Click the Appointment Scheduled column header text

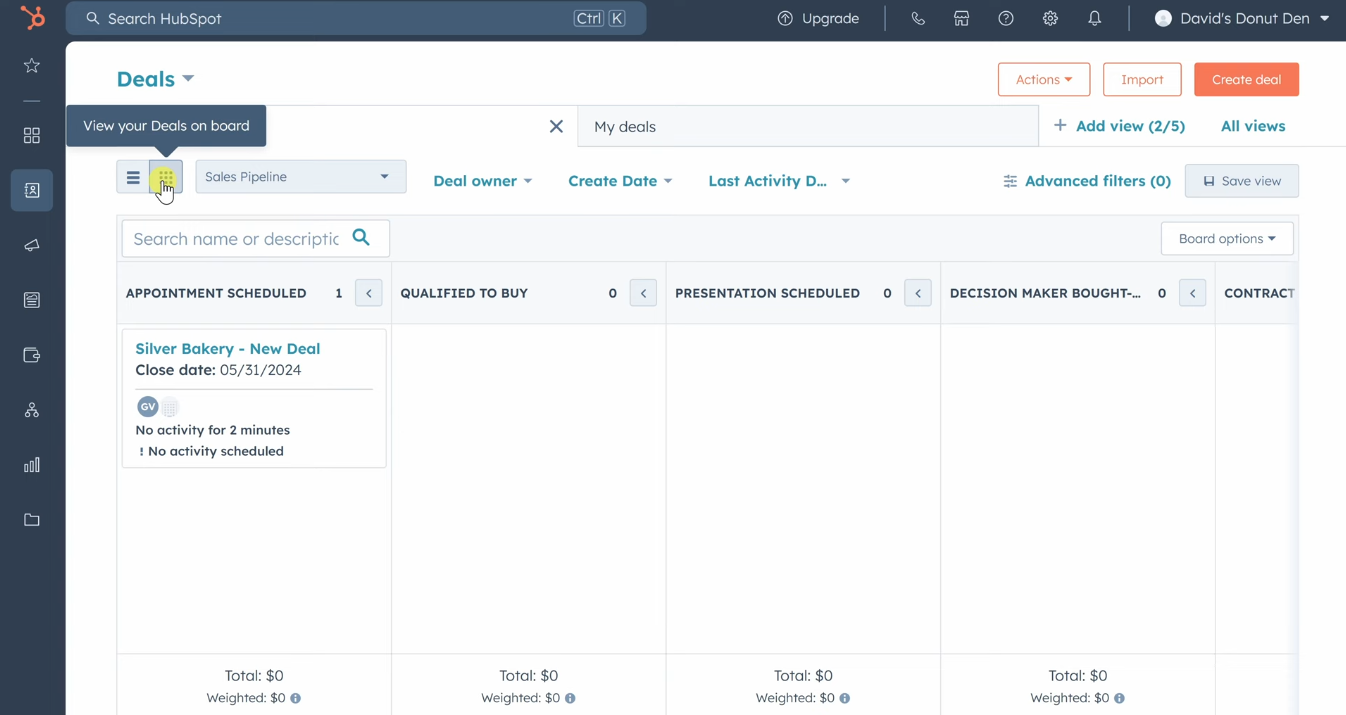[x=216, y=293]
